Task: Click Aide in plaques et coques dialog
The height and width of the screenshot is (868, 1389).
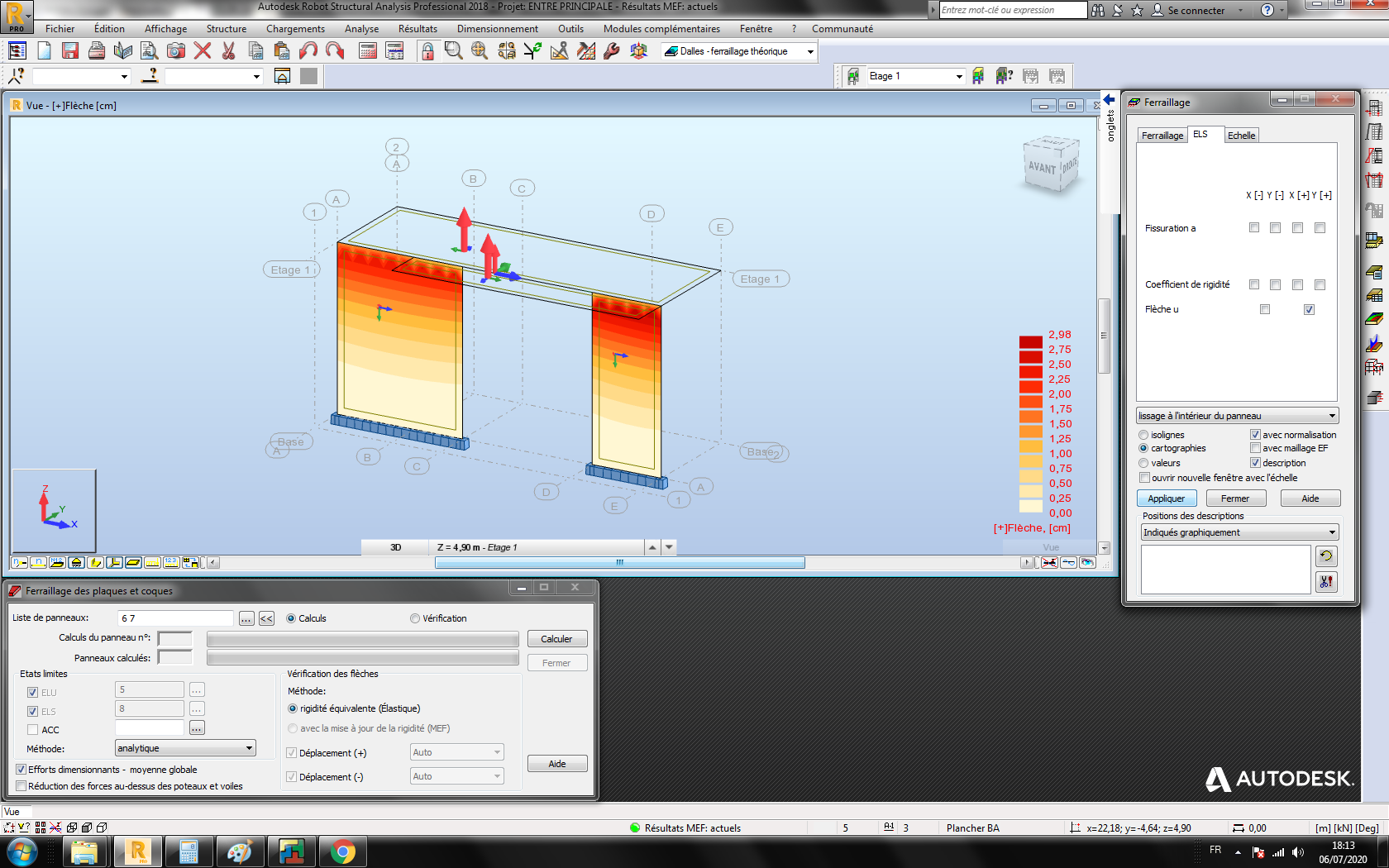Action: pos(557,764)
